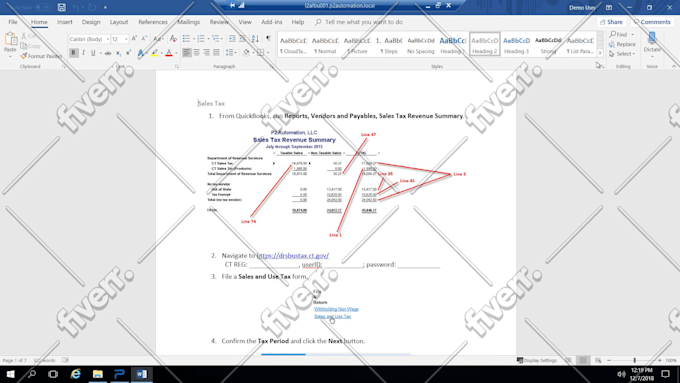Image resolution: width=680 pixels, height=383 pixels.
Task: Toggle Underline formatting
Action: (x=93, y=52)
